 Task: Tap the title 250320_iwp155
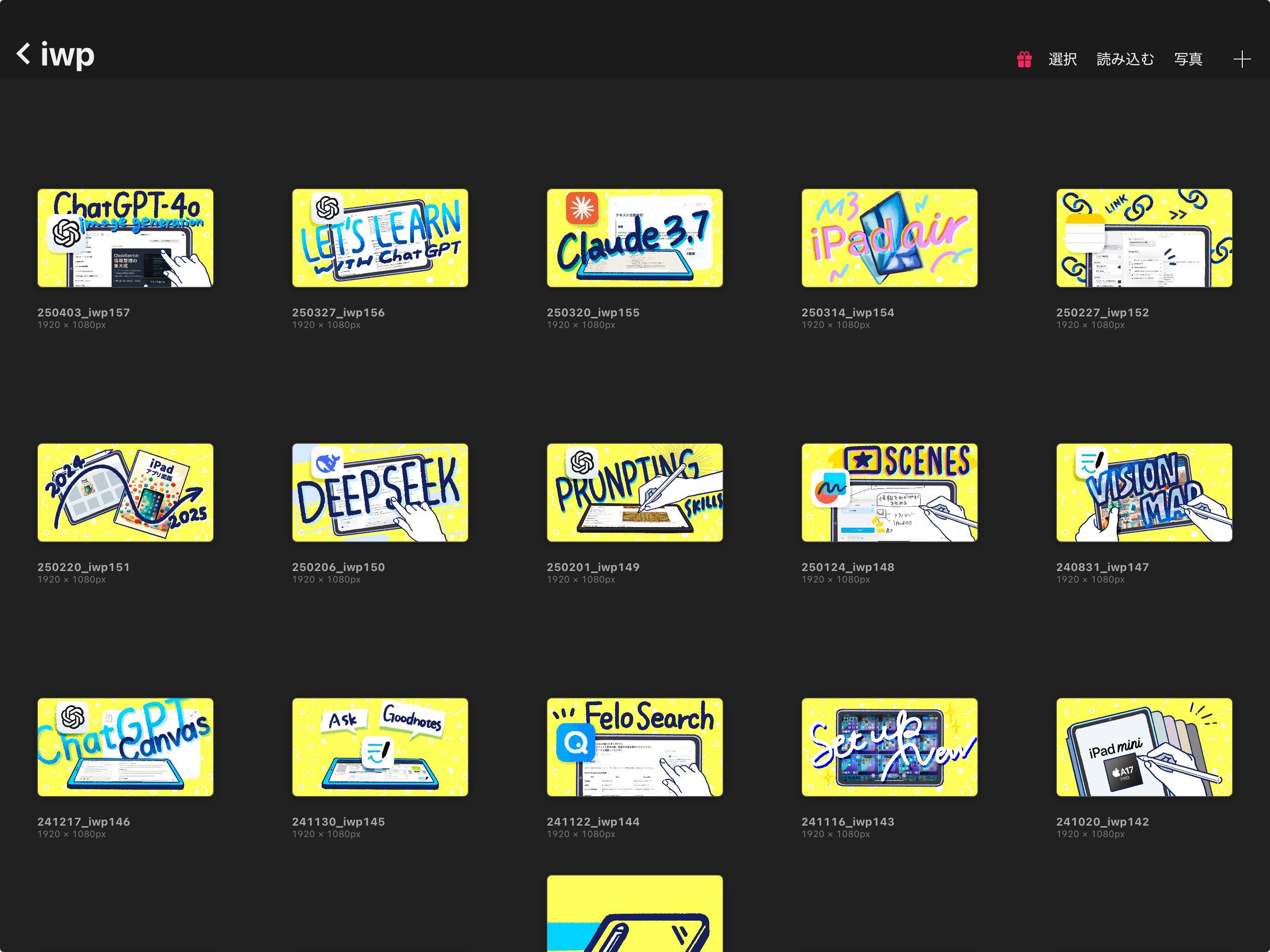pyautogui.click(x=593, y=313)
